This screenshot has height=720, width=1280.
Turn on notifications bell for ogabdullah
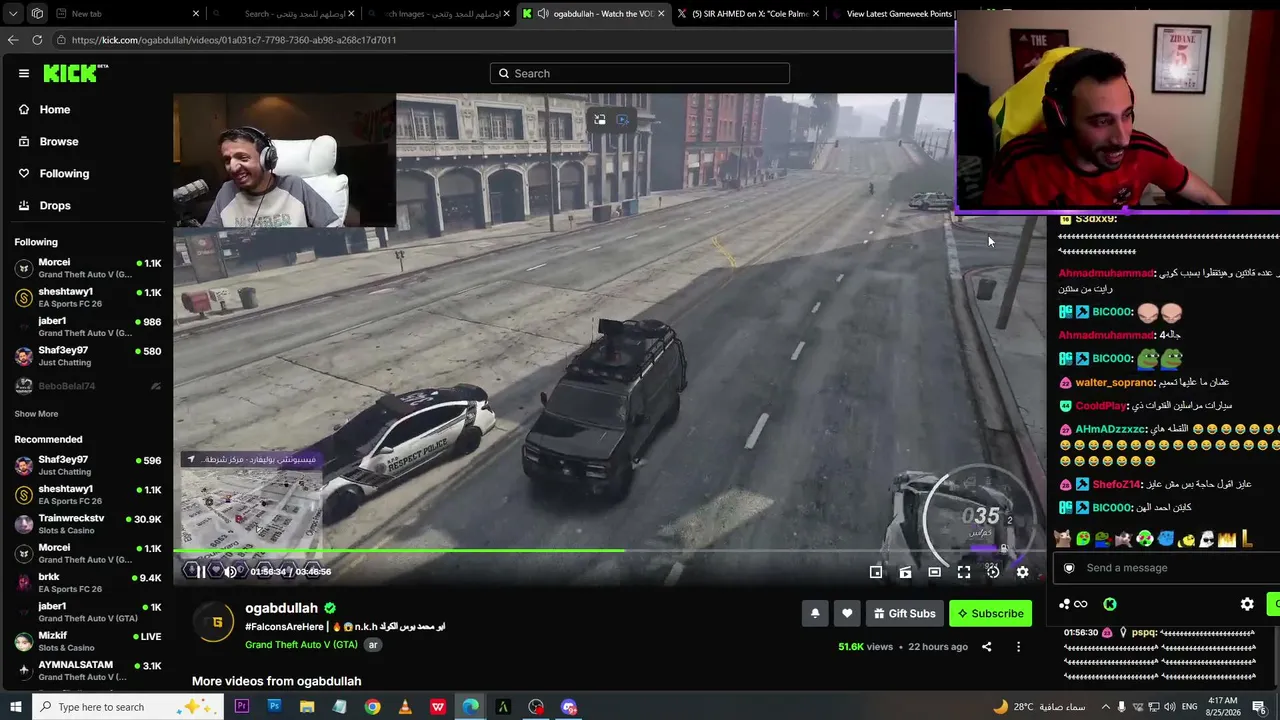tap(815, 613)
